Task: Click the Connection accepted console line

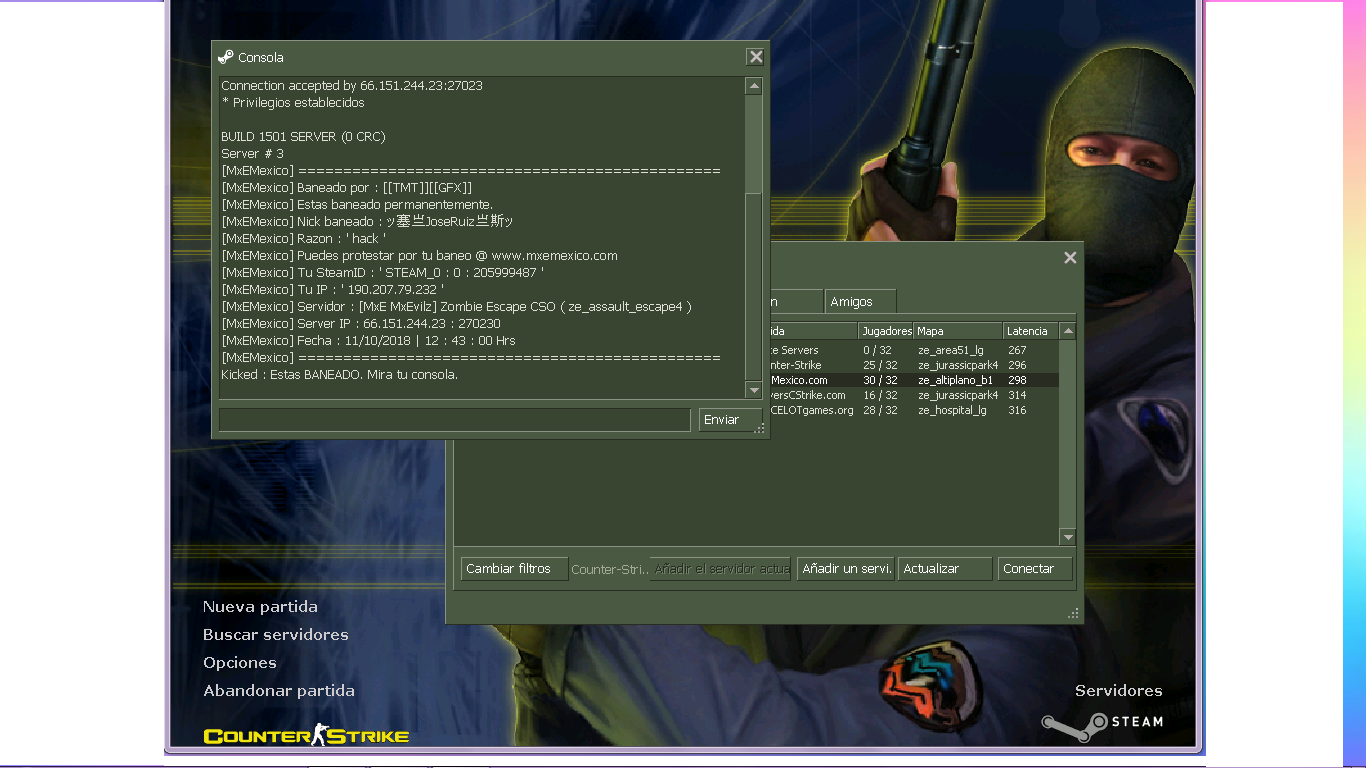Action: pos(352,86)
